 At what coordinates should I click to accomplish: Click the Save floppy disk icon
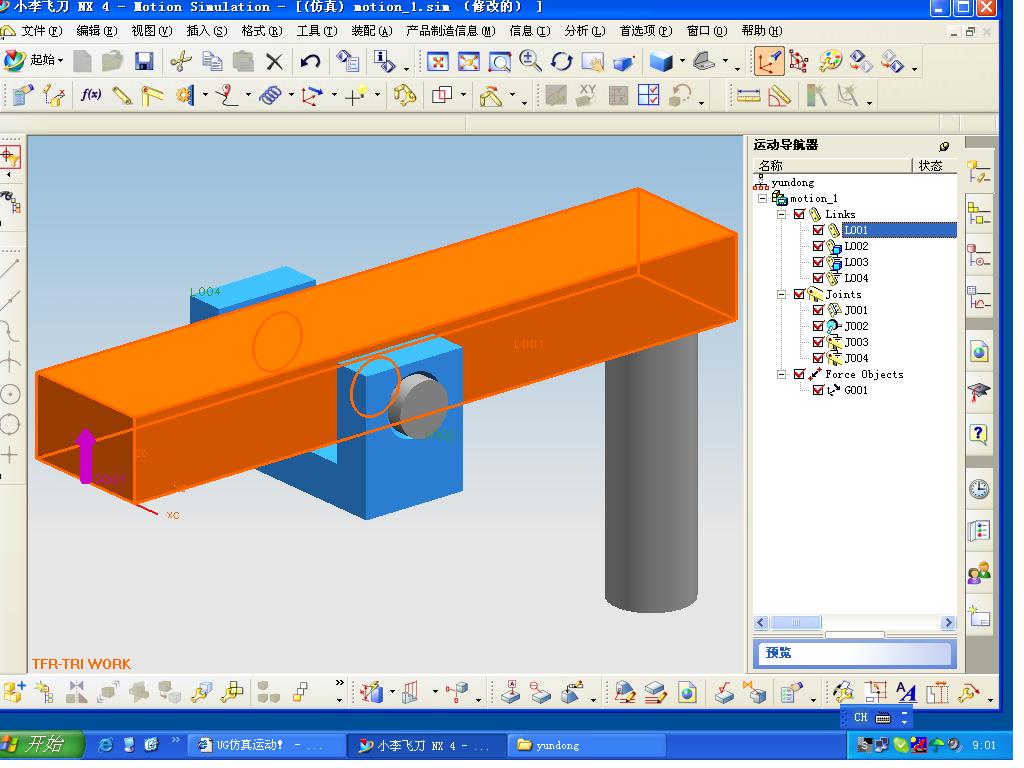[x=144, y=61]
